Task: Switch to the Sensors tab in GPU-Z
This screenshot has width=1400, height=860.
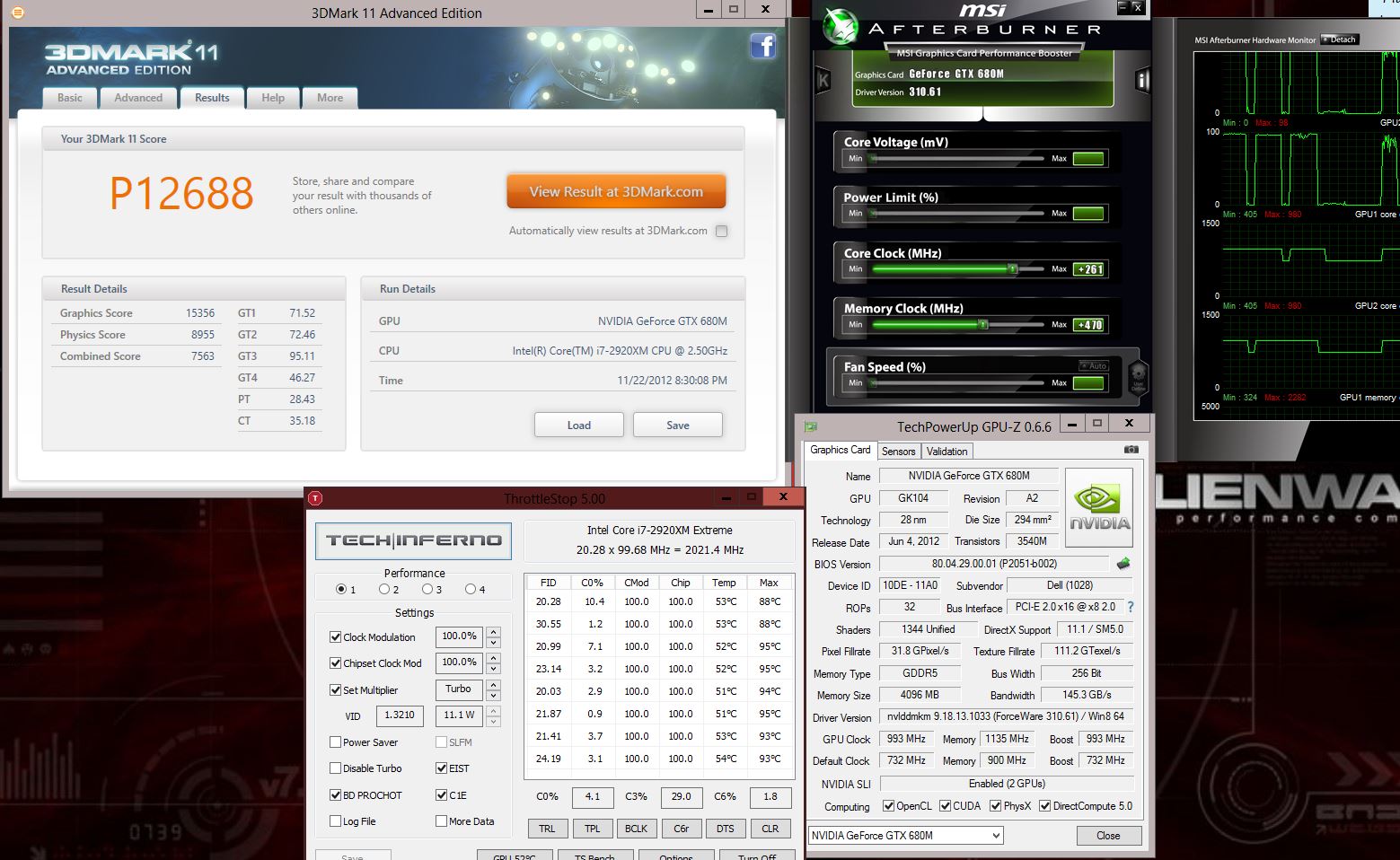Action: coord(898,452)
